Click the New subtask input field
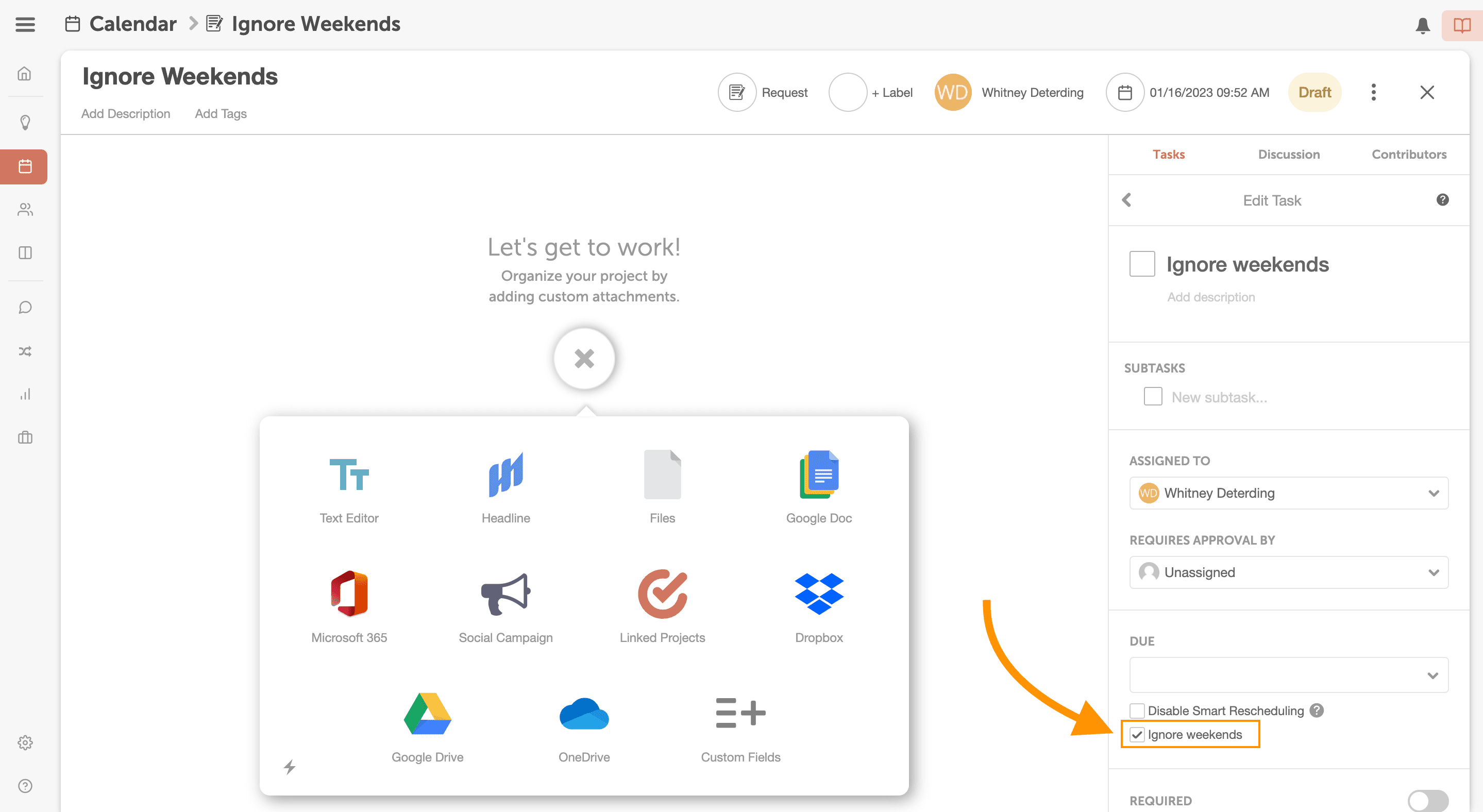The width and height of the screenshot is (1483, 812). (x=1219, y=397)
